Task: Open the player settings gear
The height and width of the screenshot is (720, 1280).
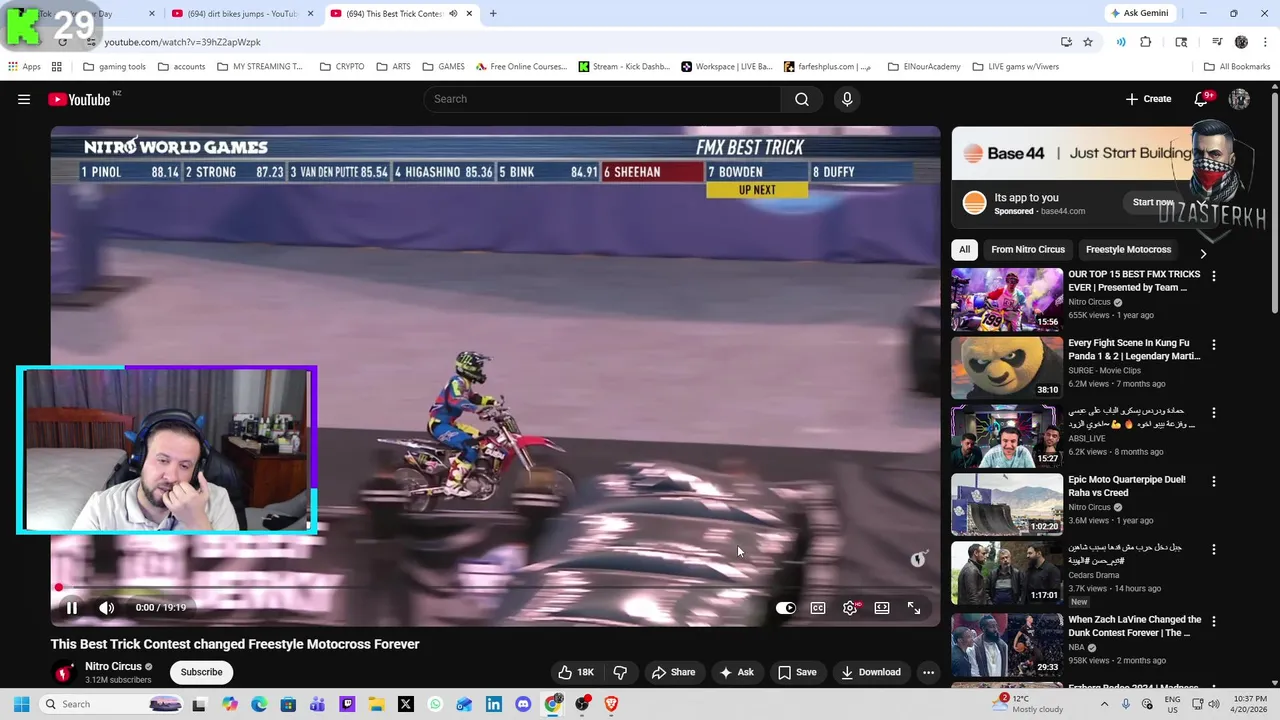Action: click(850, 608)
